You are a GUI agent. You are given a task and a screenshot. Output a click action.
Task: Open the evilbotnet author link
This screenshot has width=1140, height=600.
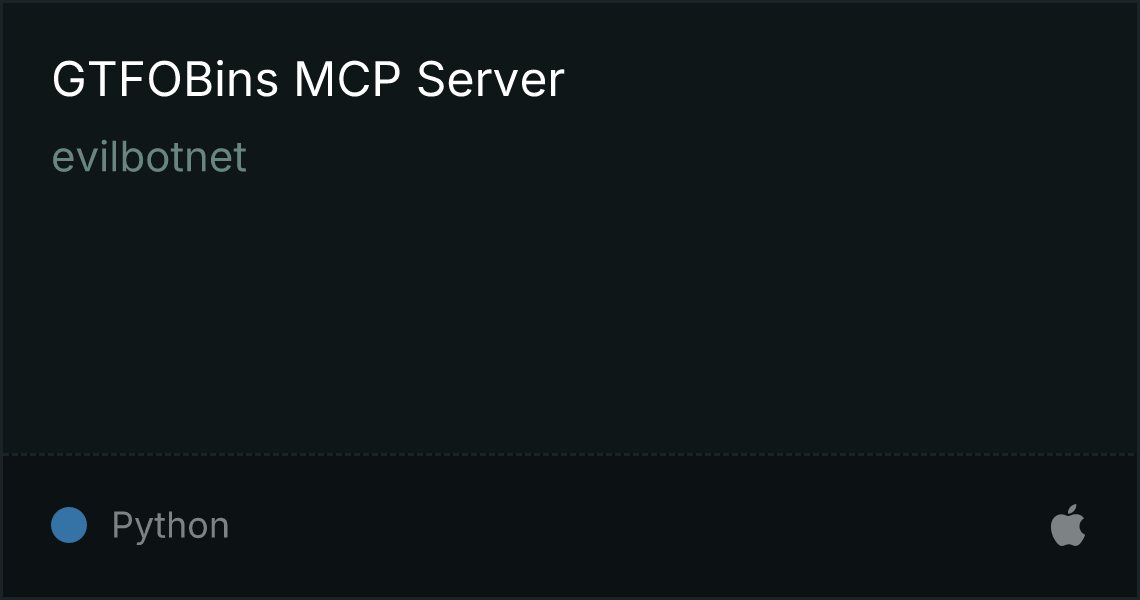(x=150, y=156)
